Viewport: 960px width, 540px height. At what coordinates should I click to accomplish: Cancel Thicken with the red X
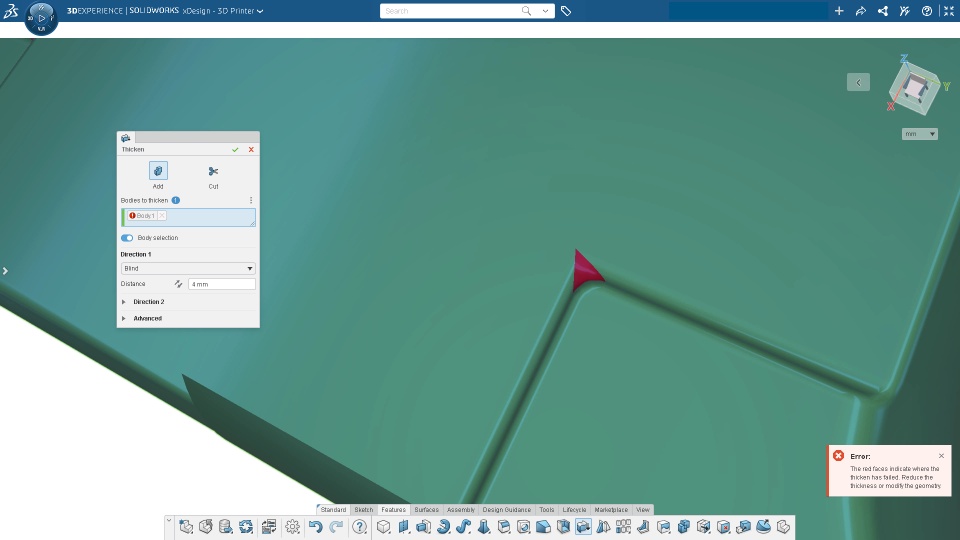click(251, 149)
